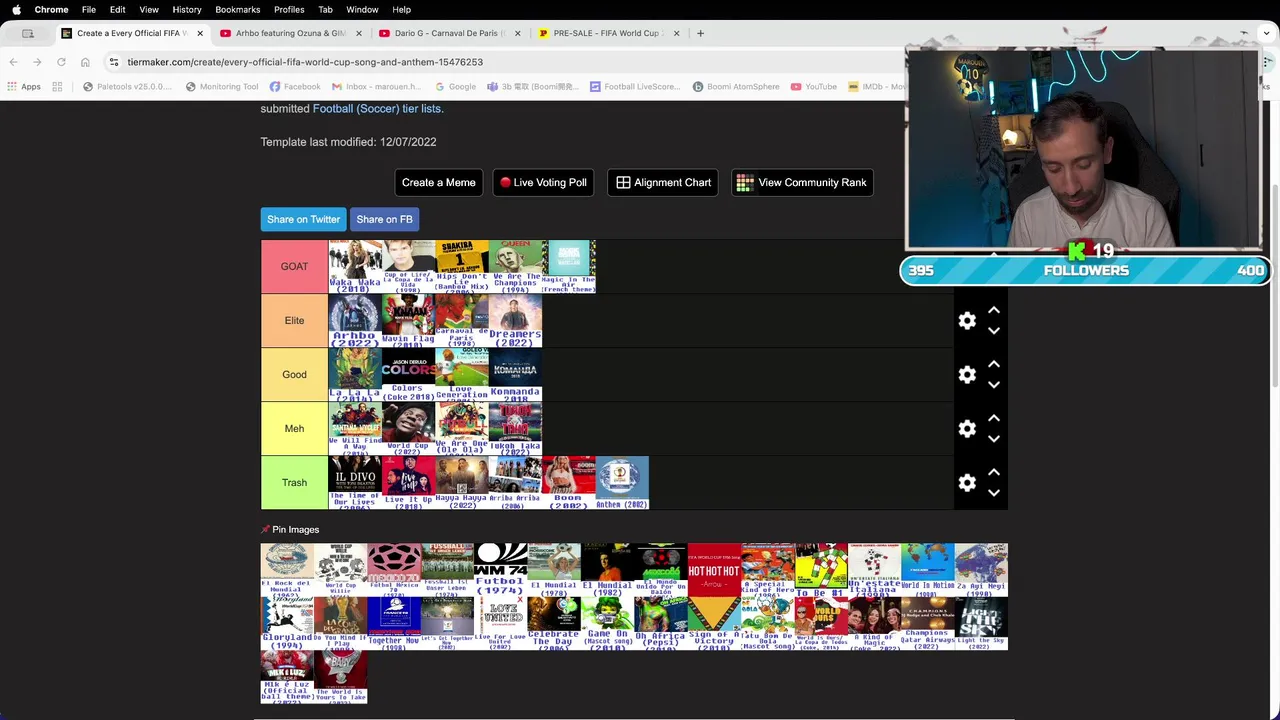Pick the Arhbo (2022) song tile
The width and height of the screenshot is (1280, 720).
pyautogui.click(x=355, y=320)
